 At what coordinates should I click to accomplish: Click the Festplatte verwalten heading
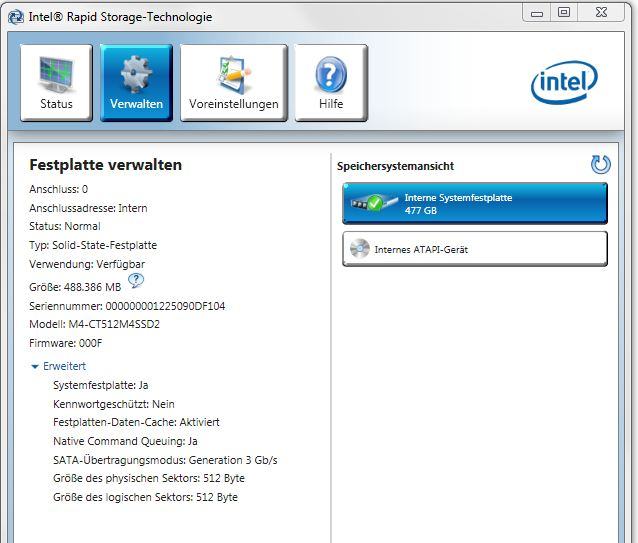(106, 165)
